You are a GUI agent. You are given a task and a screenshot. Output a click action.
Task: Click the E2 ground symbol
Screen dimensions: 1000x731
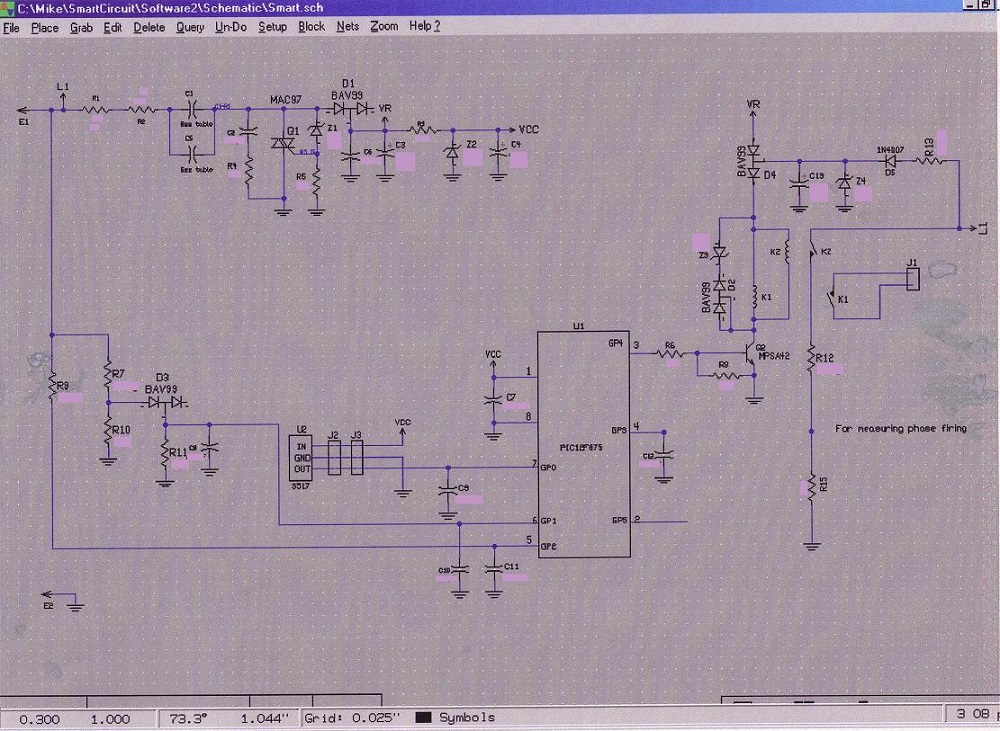click(x=72, y=600)
